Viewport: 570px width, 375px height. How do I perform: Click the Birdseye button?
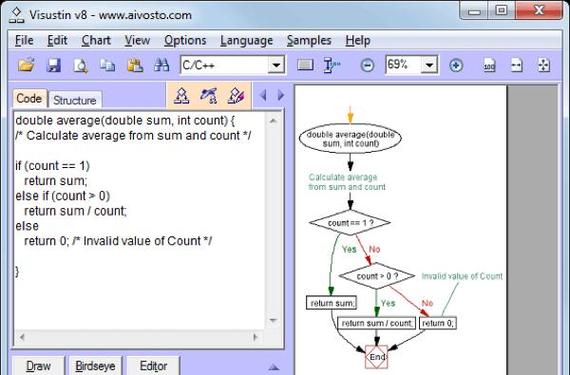(x=95, y=366)
